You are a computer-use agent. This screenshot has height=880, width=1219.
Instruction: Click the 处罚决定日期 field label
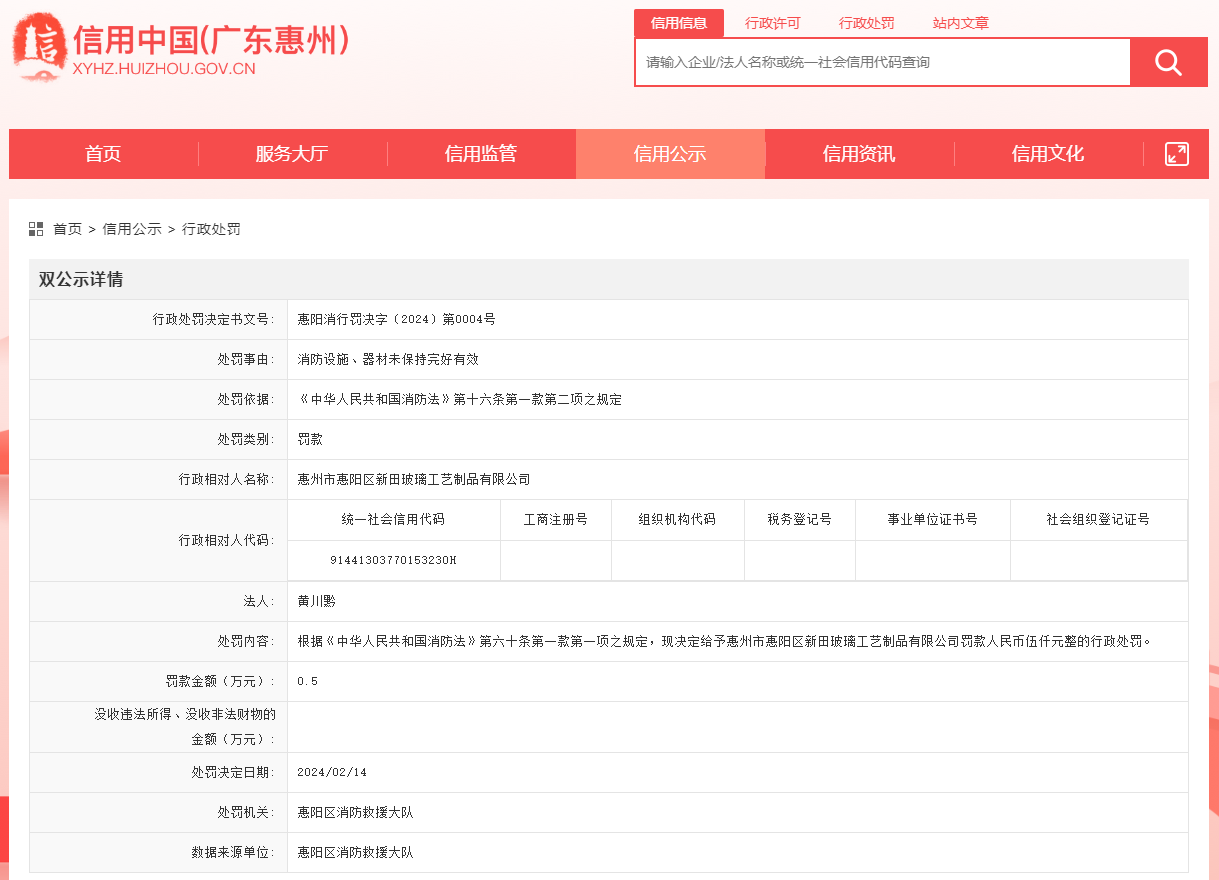232,773
